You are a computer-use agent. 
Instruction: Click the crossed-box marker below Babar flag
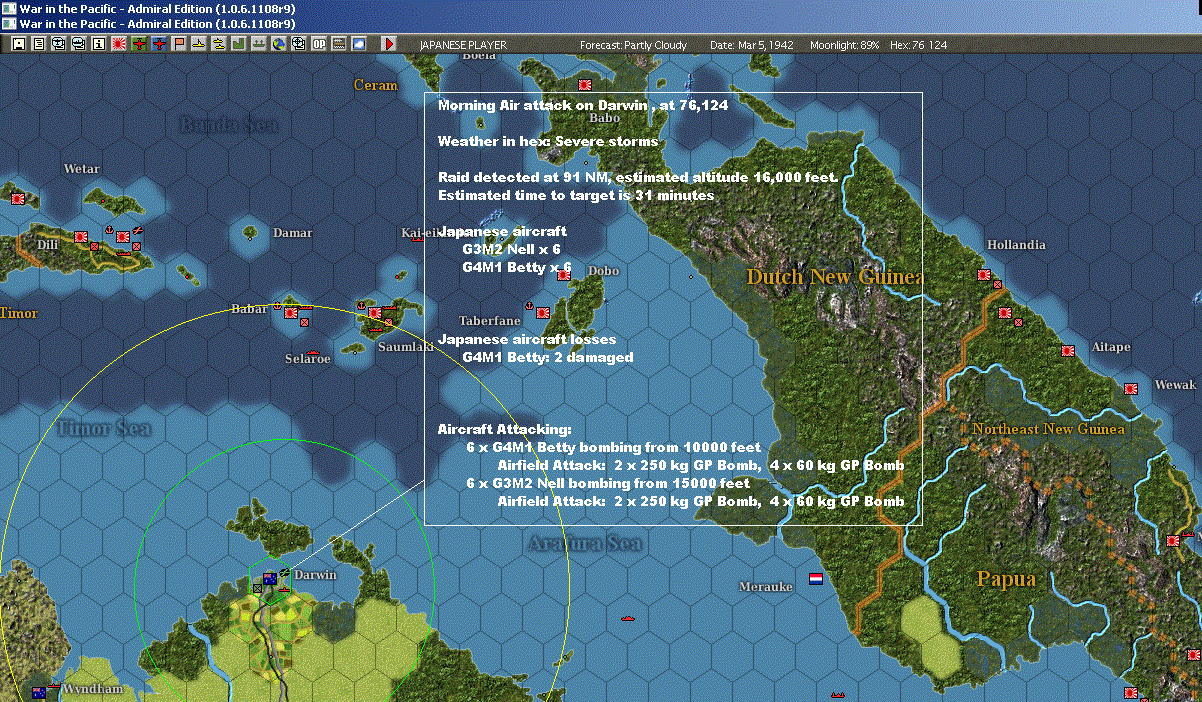point(304,323)
